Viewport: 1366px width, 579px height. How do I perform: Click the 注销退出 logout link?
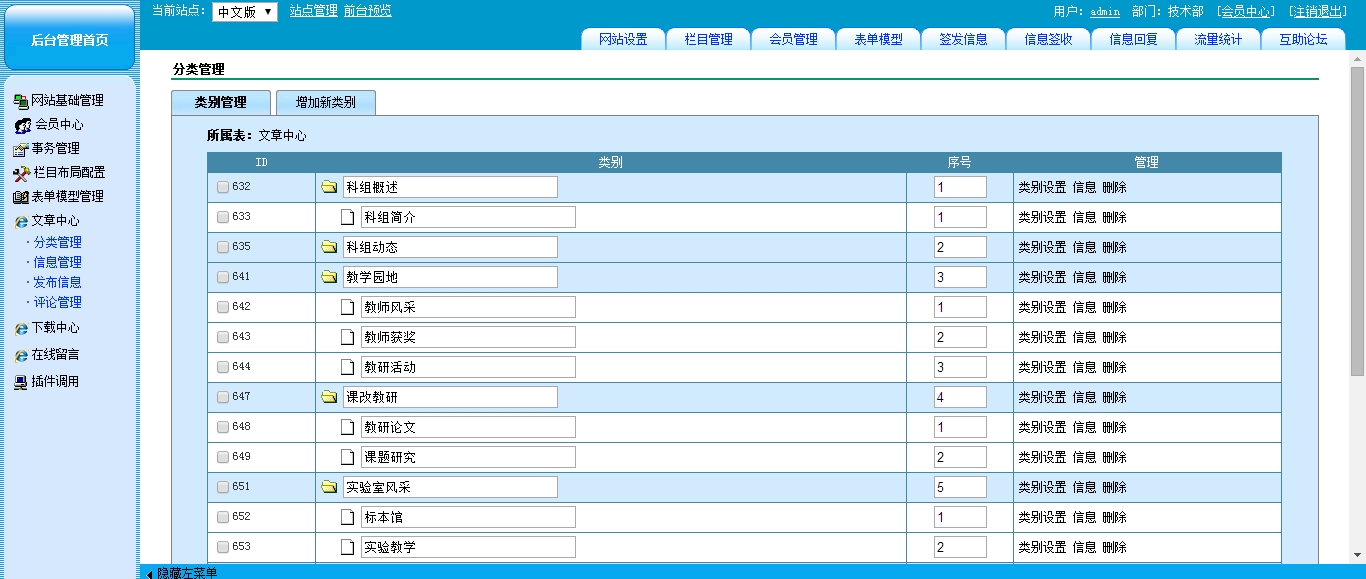(1317, 11)
